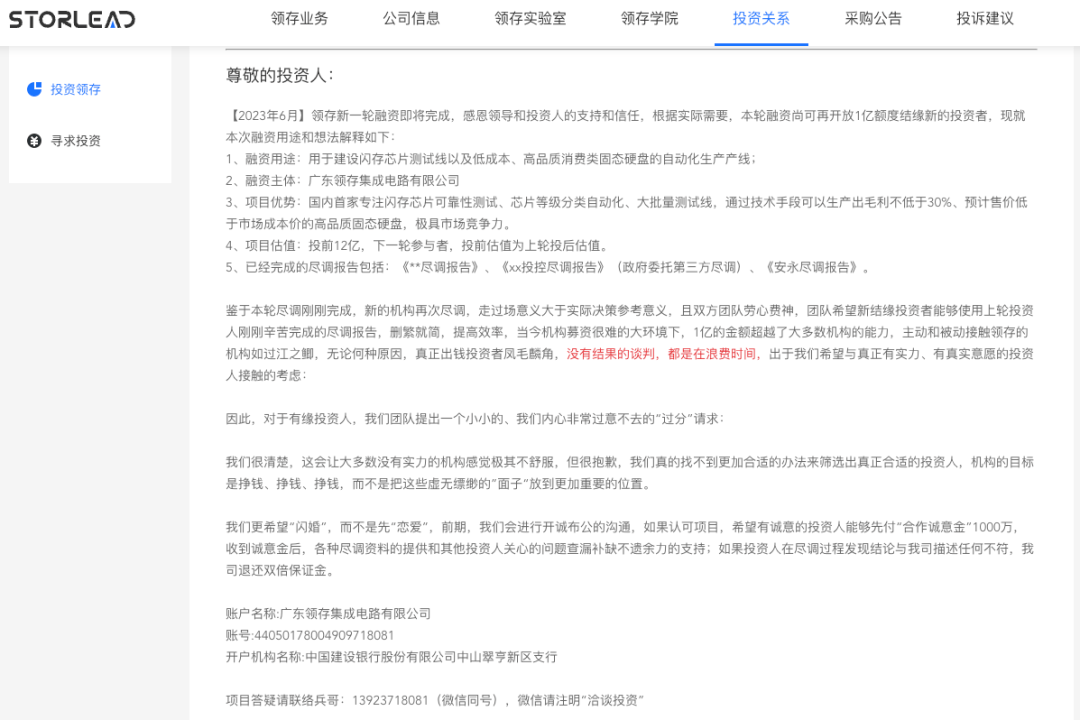Click the heading 尊敬的投资人
1080x720 pixels.
[x=280, y=75]
